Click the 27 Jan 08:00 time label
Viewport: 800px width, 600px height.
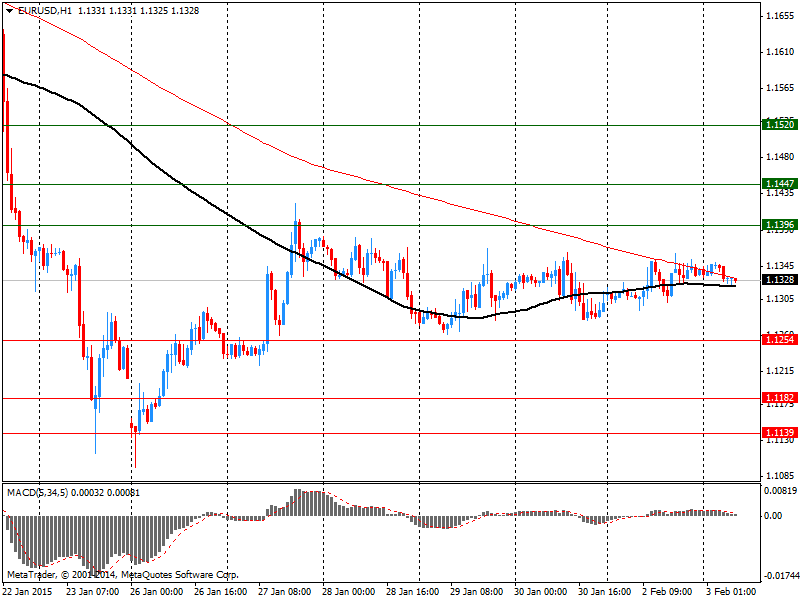284,592
